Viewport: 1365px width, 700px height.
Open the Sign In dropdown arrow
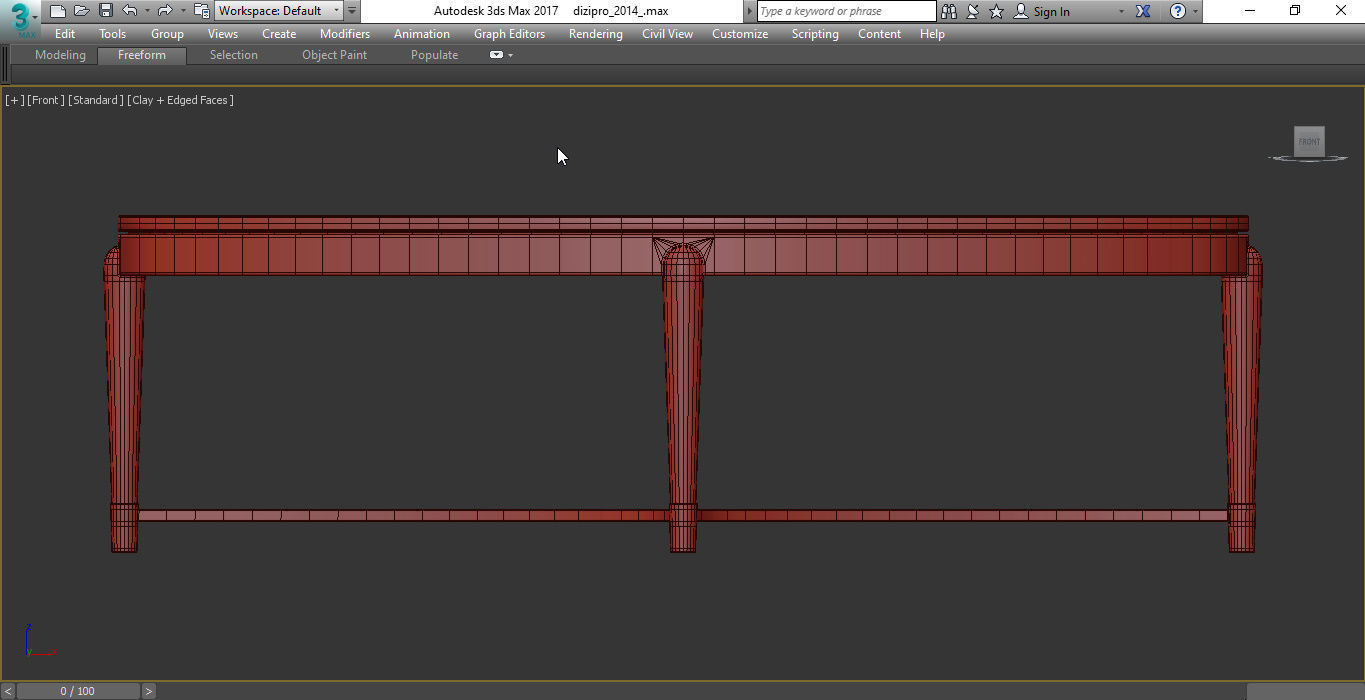[x=1120, y=12]
